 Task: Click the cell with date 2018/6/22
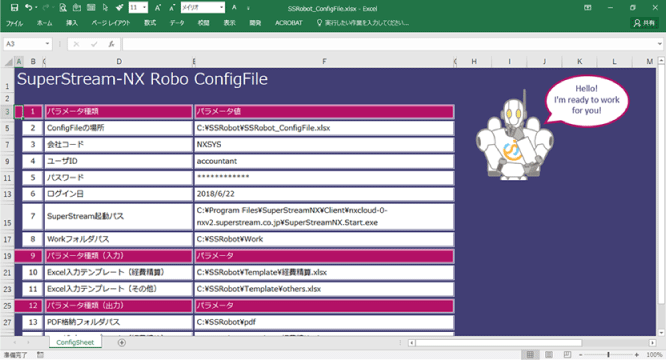point(324,194)
